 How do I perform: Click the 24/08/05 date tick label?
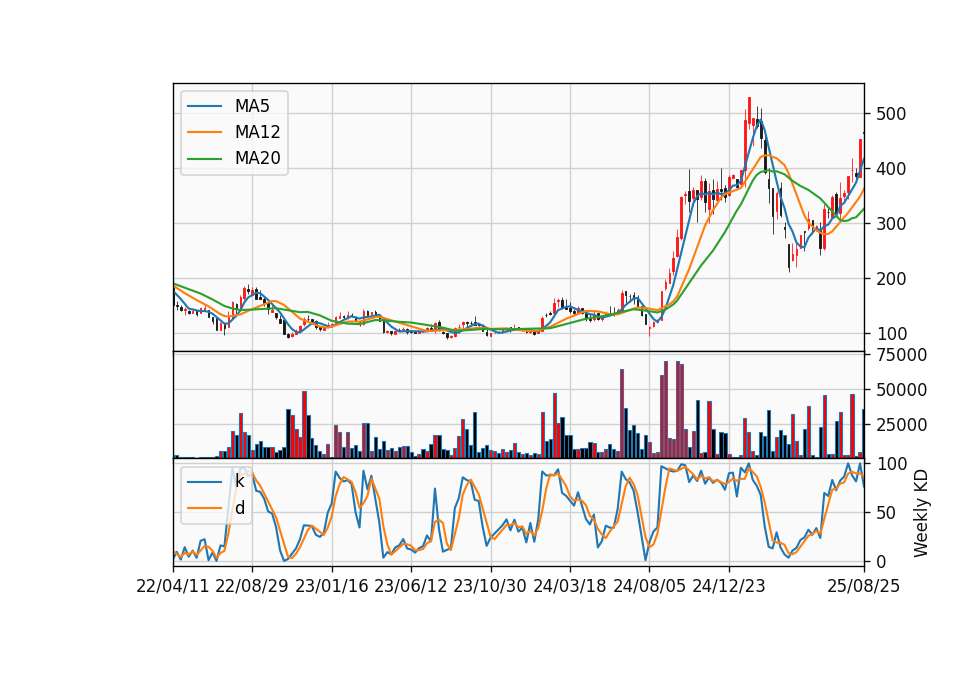[650, 586]
